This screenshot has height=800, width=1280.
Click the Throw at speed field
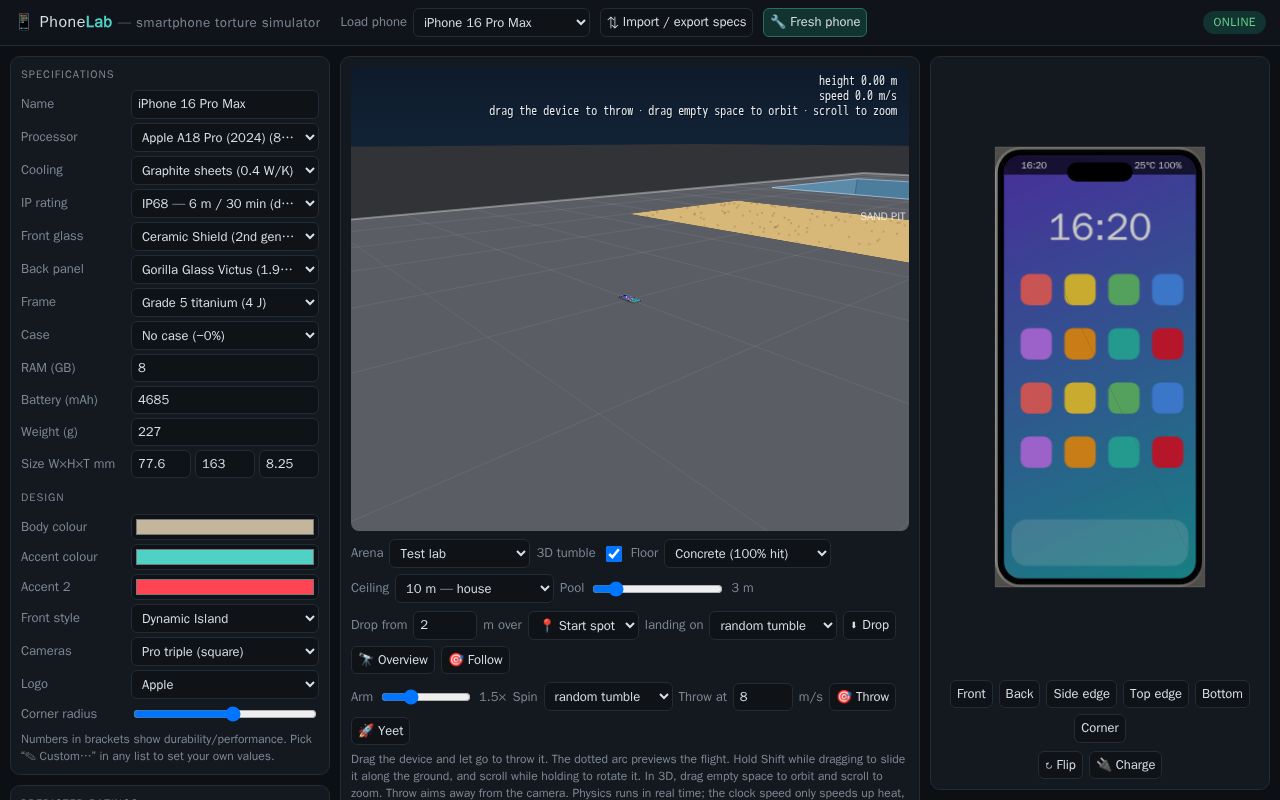763,696
